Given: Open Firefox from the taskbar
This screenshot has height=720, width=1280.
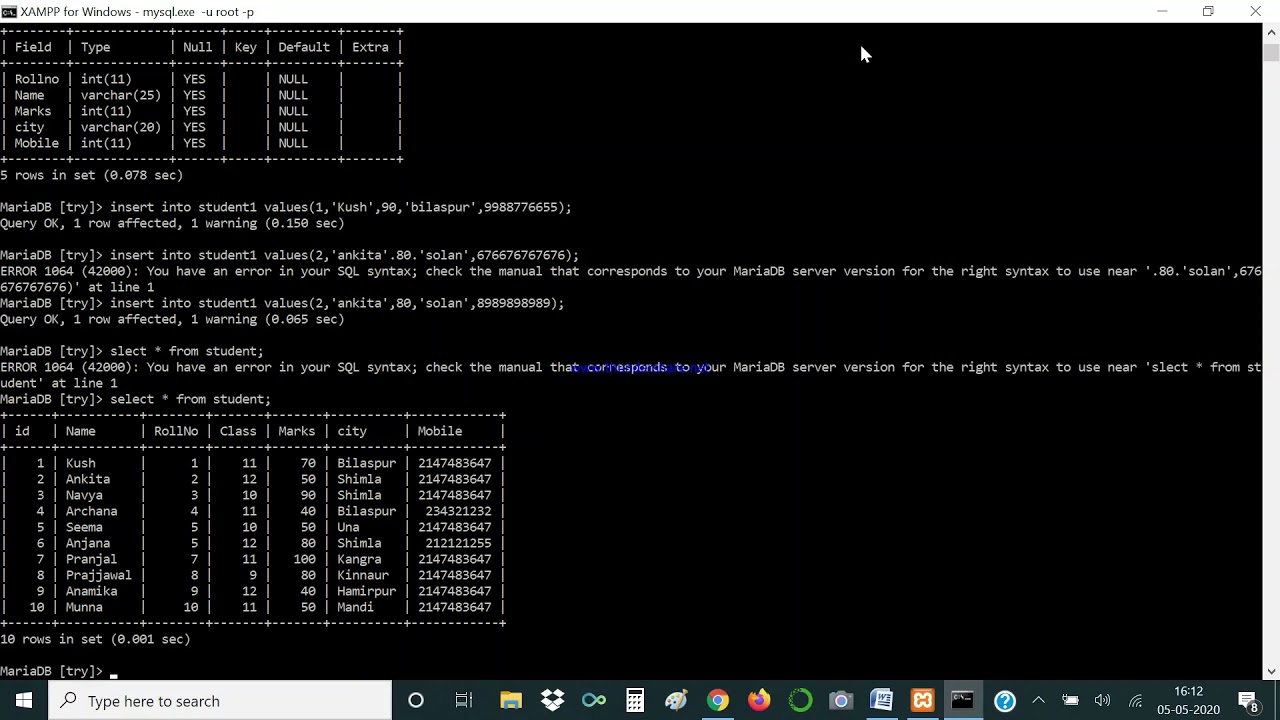Looking at the screenshot, I should point(759,700).
